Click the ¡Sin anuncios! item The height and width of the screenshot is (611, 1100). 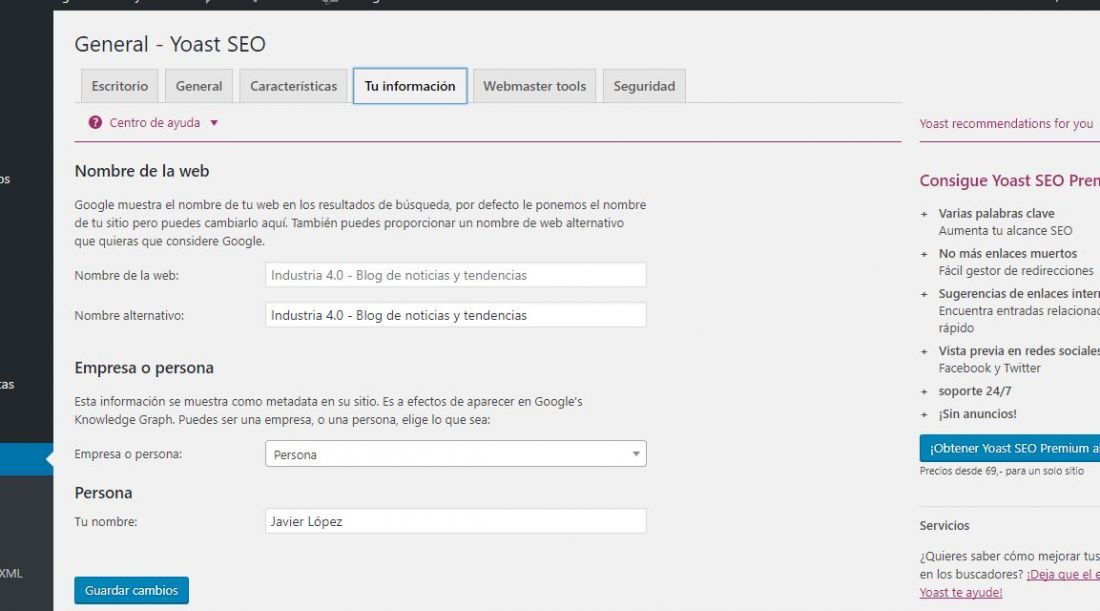pyautogui.click(x=977, y=414)
